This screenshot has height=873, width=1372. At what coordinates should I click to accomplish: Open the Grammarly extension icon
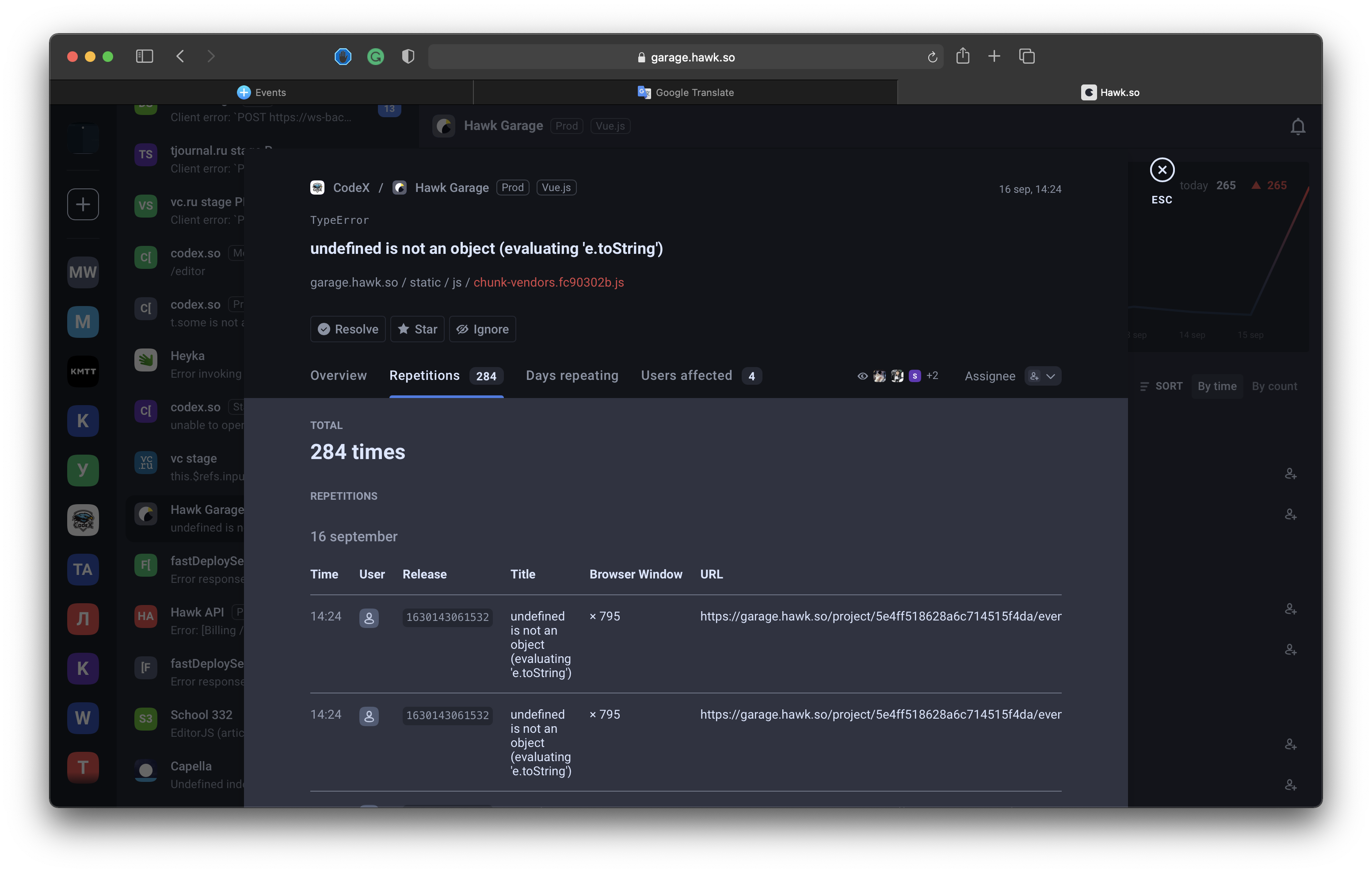375,57
